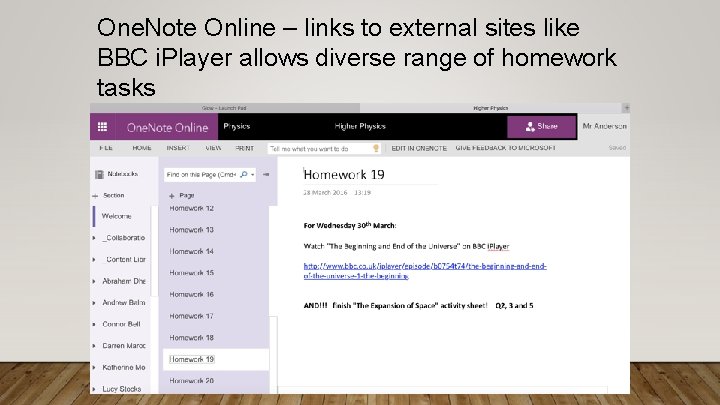Open Homework 13 page

(191, 230)
